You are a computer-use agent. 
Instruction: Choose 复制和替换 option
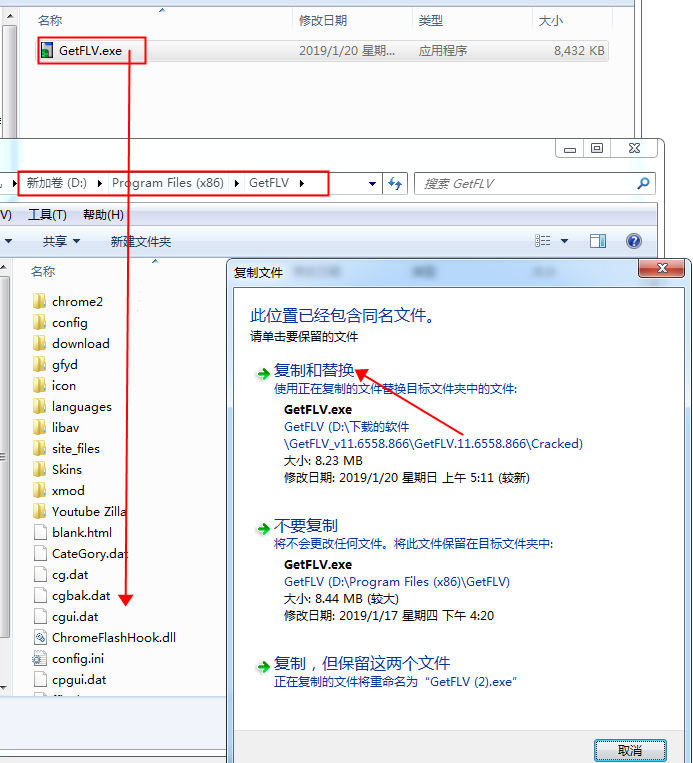[x=314, y=370]
